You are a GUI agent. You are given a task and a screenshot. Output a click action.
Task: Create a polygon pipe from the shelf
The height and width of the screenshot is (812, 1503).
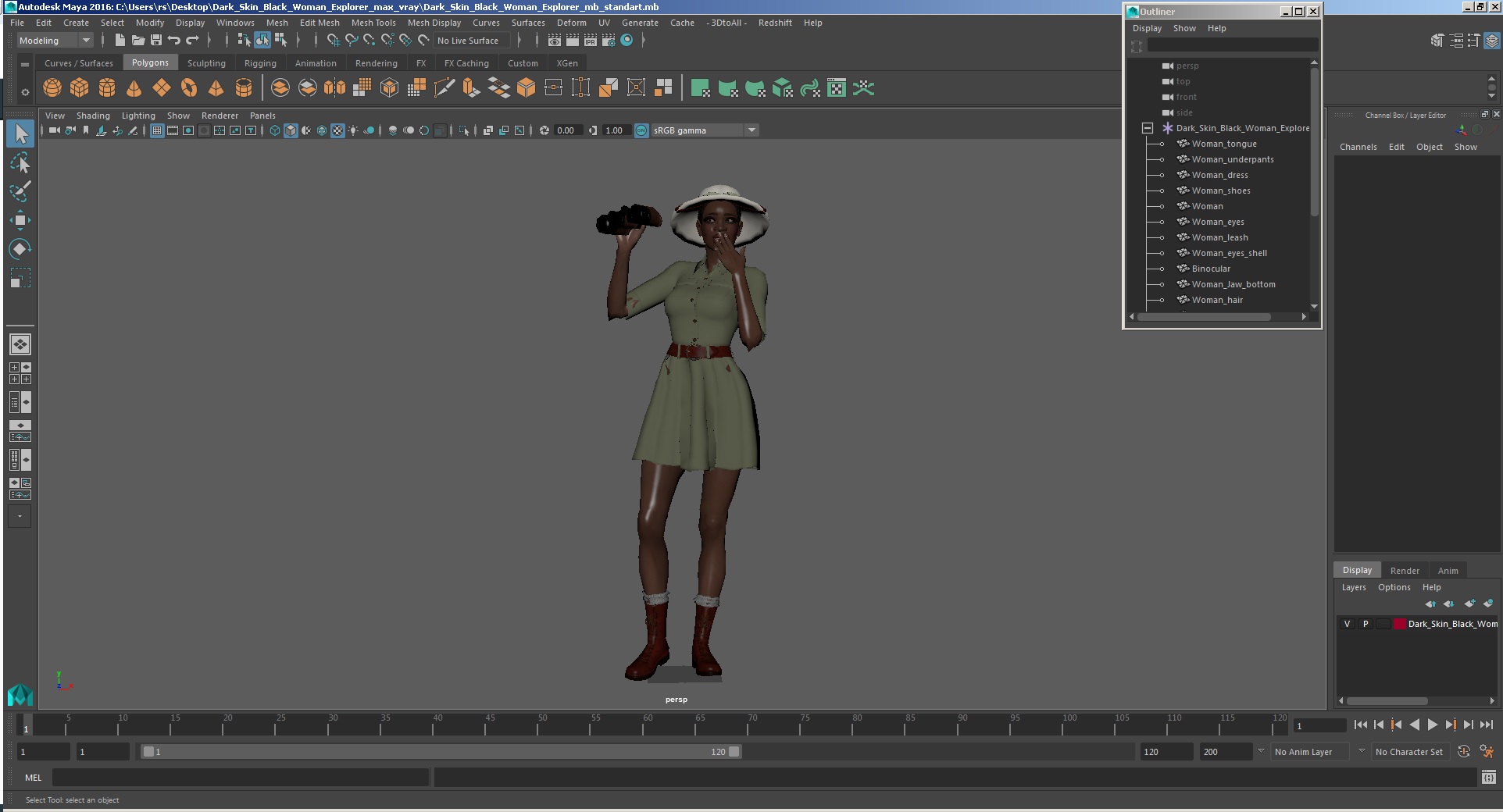244,88
